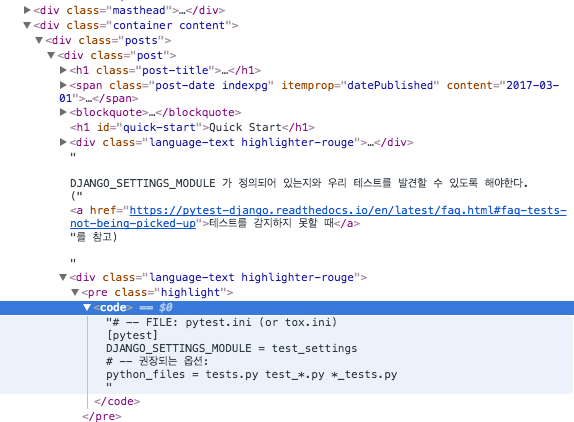The width and height of the screenshot is (574, 422).
Task: Collapse the pre highlight element
Action: pos(75,292)
